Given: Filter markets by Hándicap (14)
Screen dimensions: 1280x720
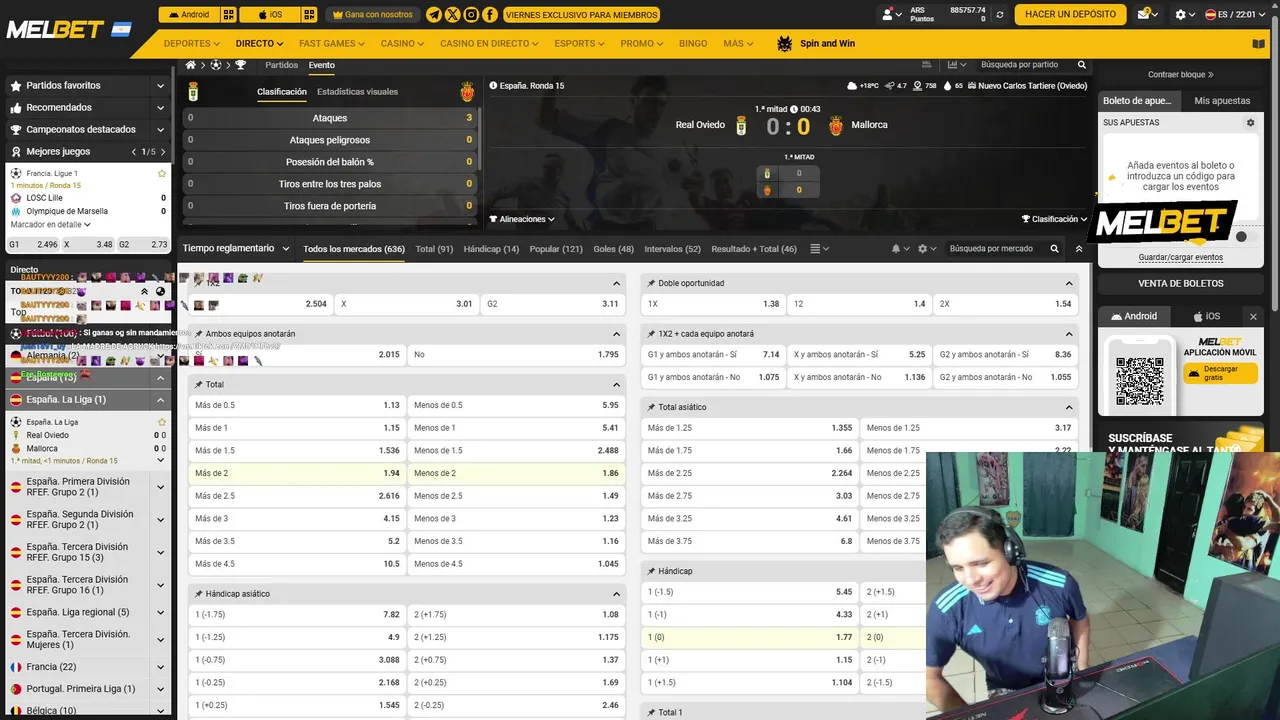Looking at the screenshot, I should [x=491, y=249].
